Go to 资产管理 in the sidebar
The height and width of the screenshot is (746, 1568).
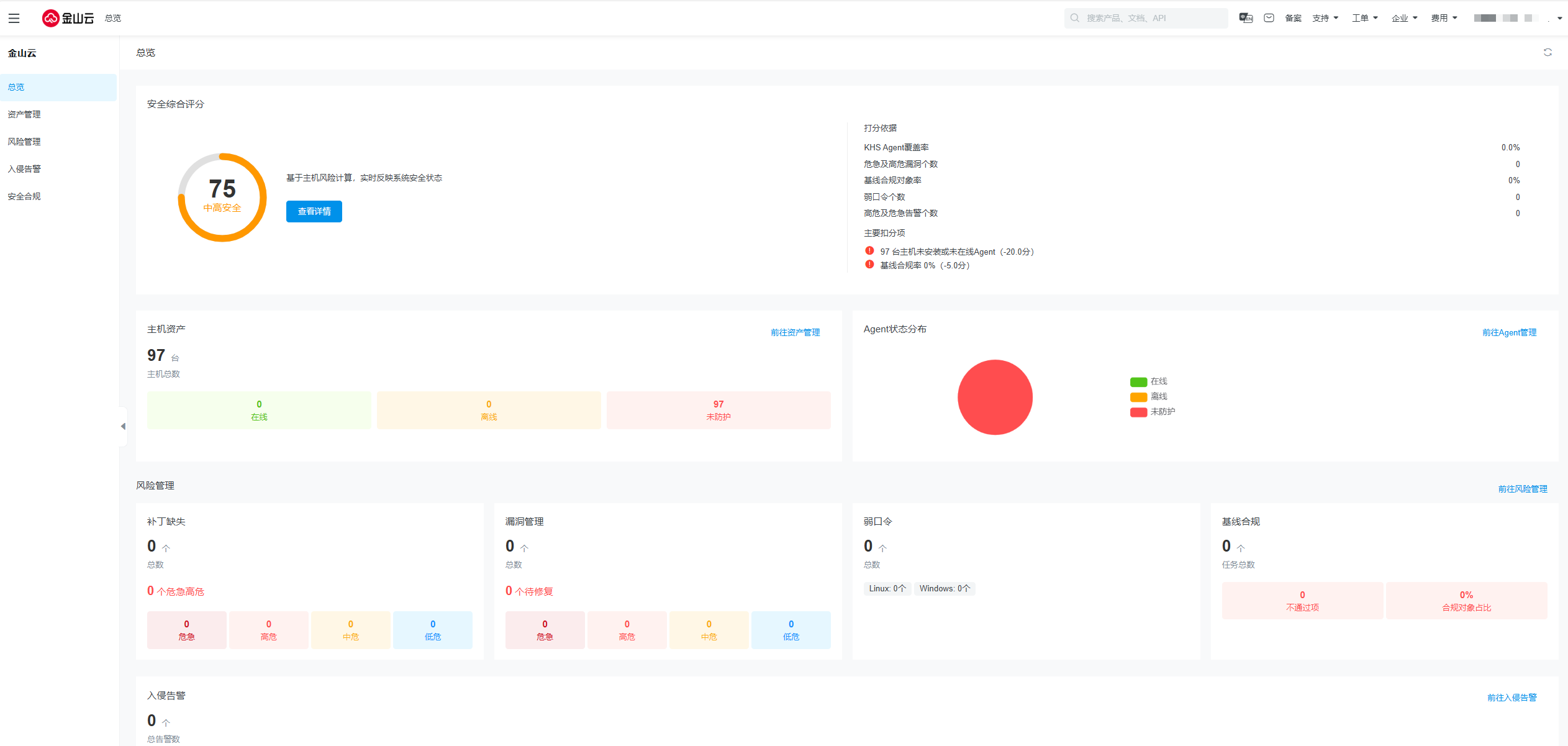click(24, 114)
